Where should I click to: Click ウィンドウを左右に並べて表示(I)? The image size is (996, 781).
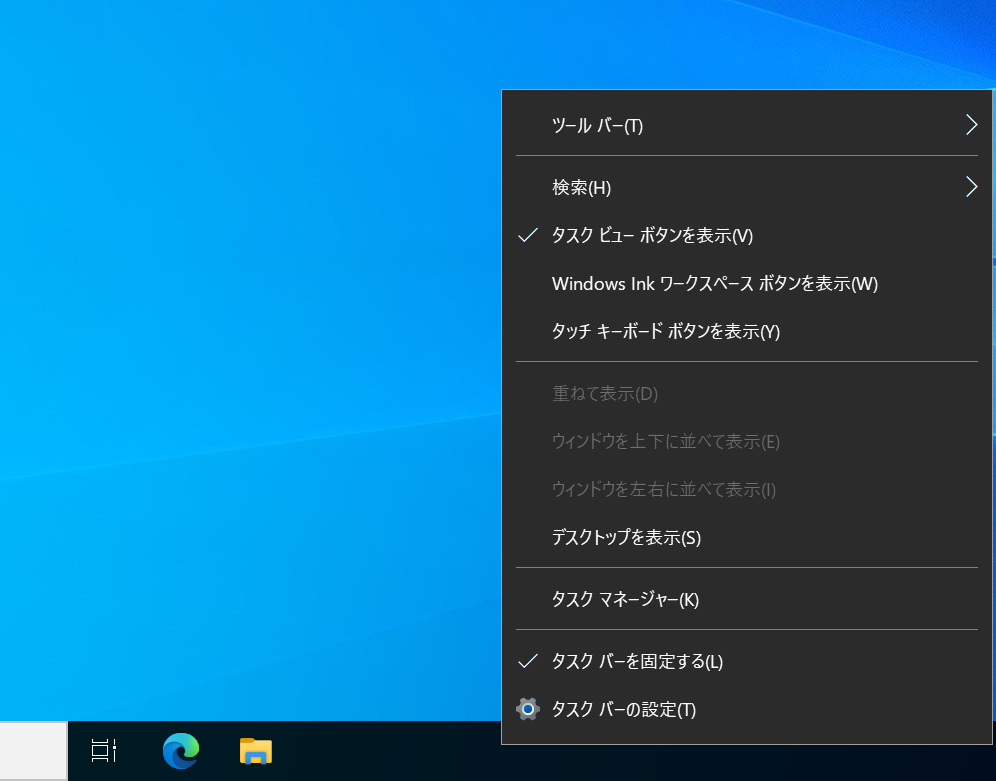663,490
